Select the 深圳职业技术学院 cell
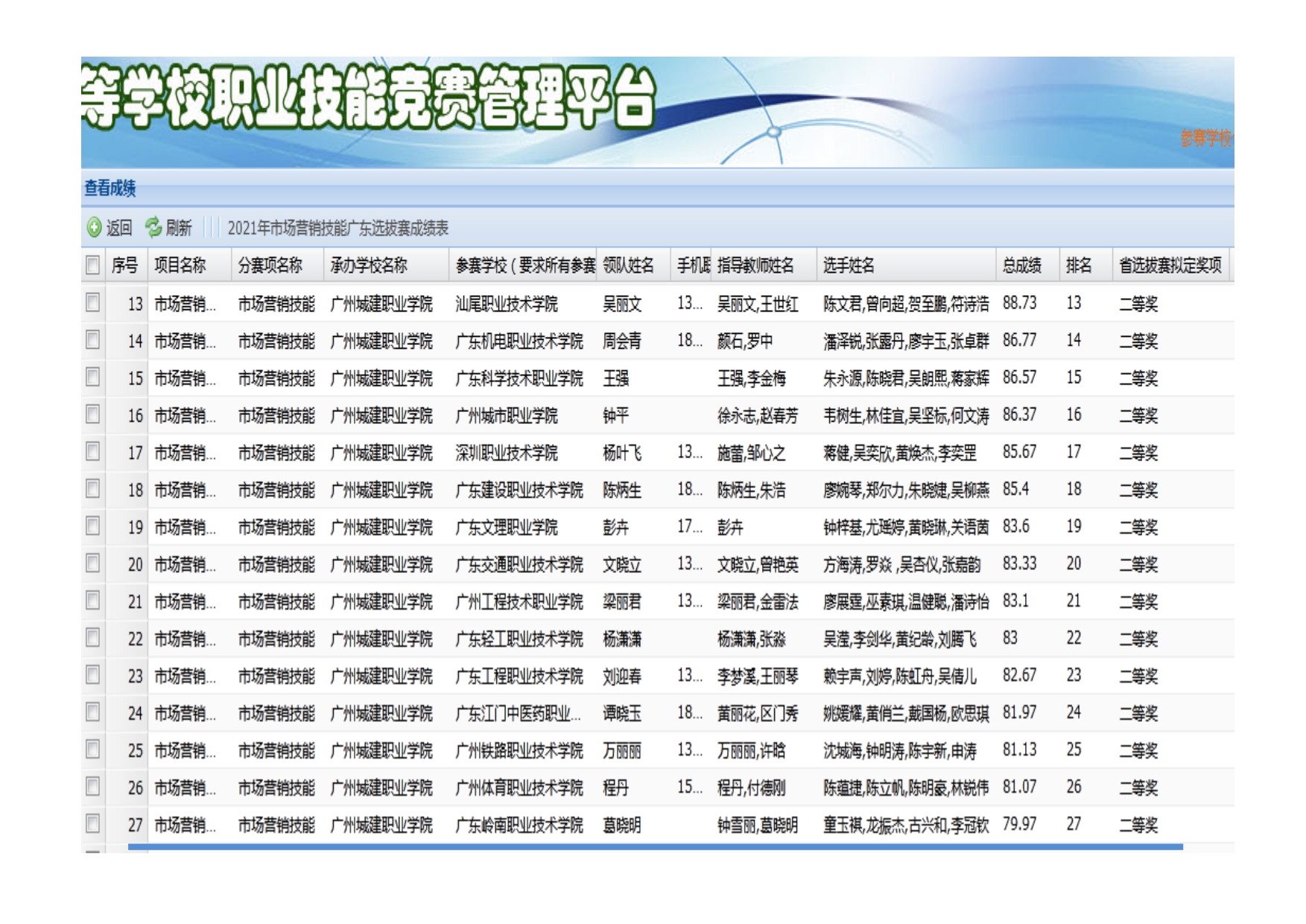 [x=507, y=453]
